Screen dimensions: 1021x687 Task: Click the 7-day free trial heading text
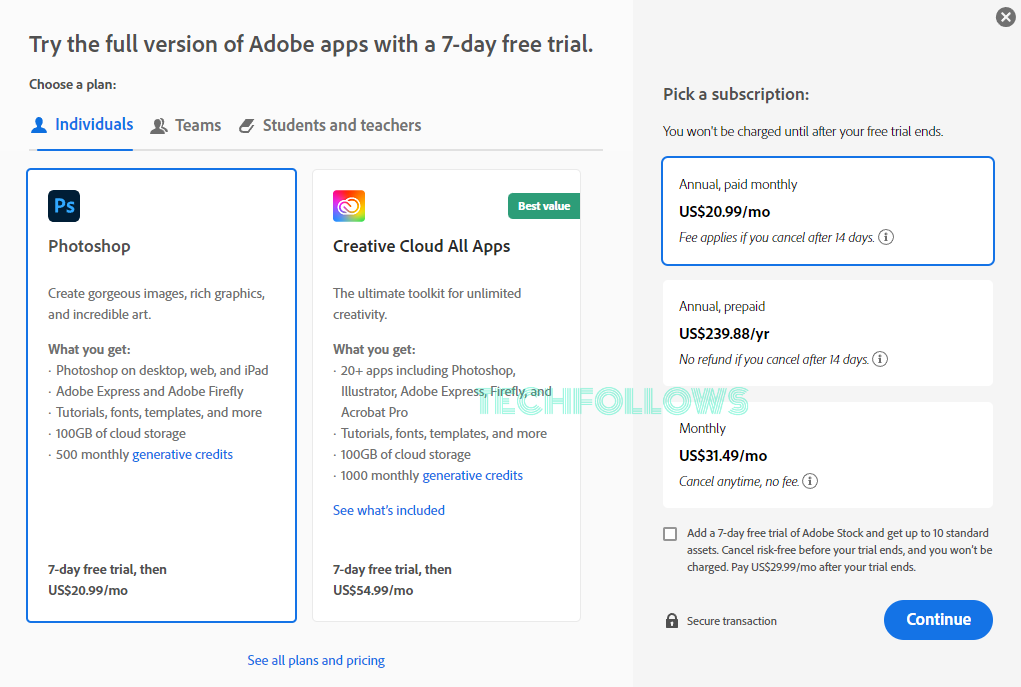tap(311, 44)
